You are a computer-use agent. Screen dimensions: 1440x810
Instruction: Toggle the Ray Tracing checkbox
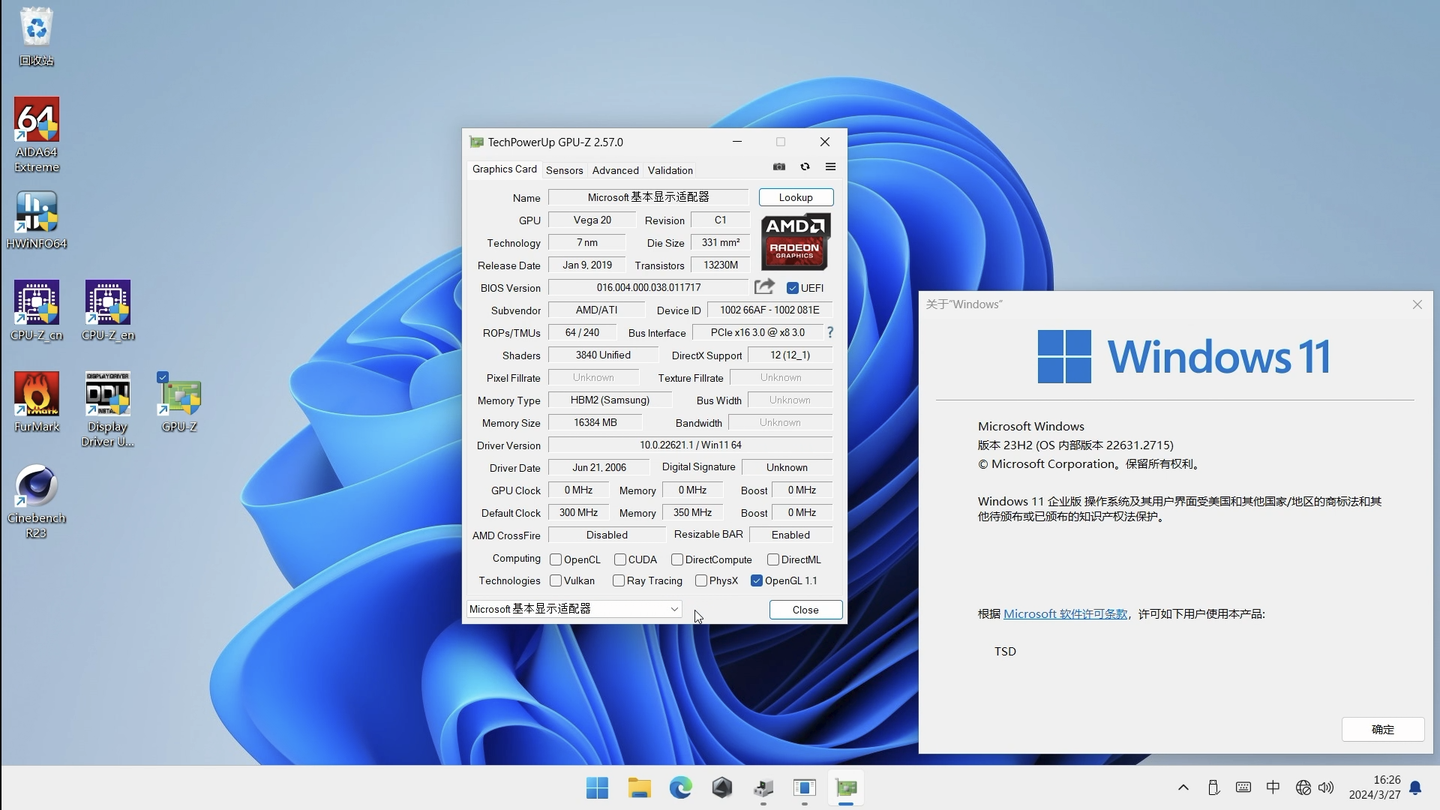coord(618,581)
